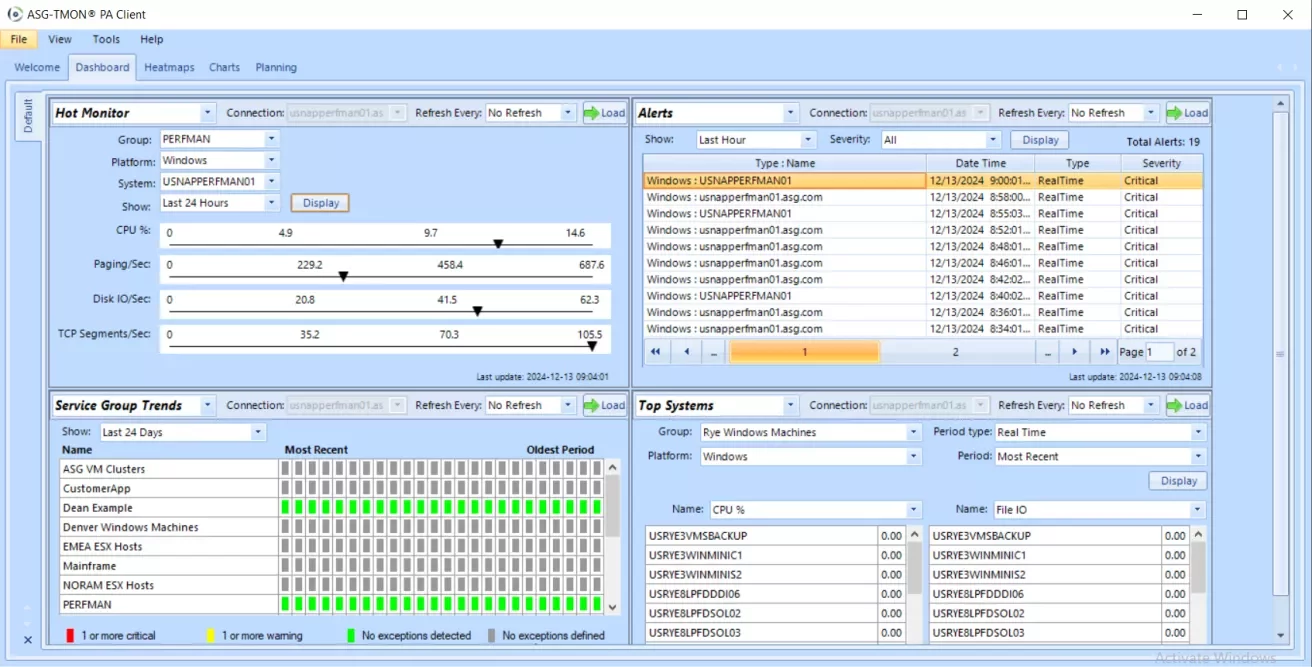Switch to the Welcome tab
The height and width of the screenshot is (667, 1312).
pyautogui.click(x=37, y=68)
